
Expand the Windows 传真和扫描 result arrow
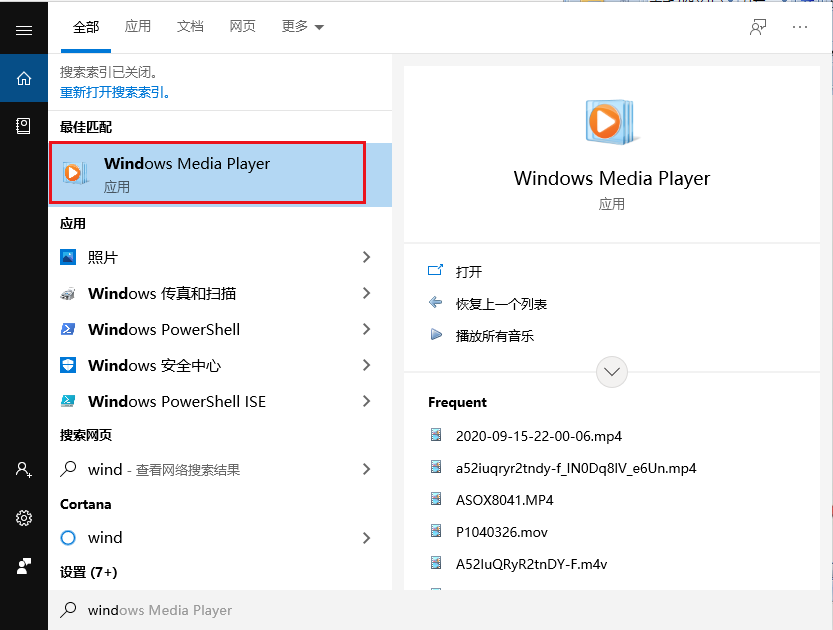(x=366, y=293)
